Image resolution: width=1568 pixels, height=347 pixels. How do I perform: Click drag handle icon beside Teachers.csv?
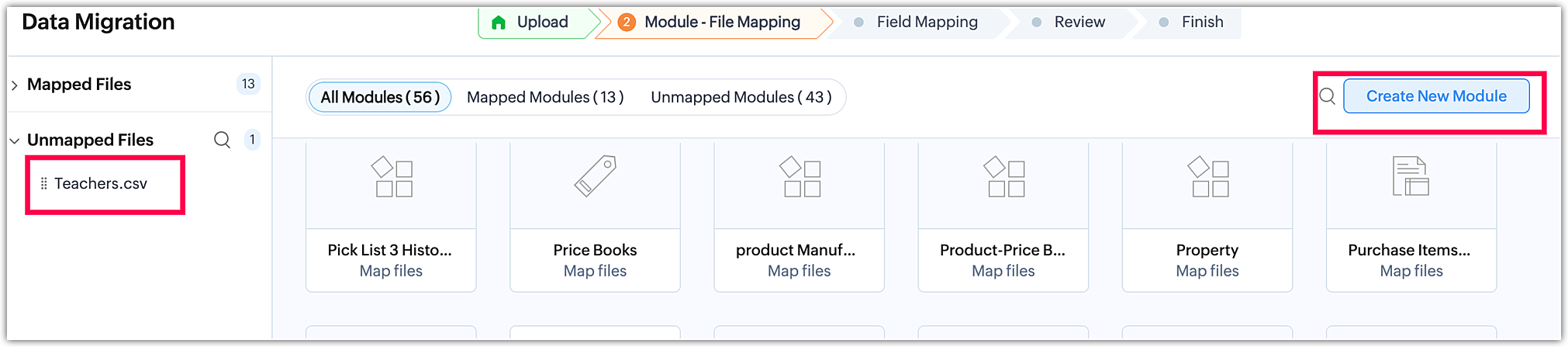(x=43, y=184)
